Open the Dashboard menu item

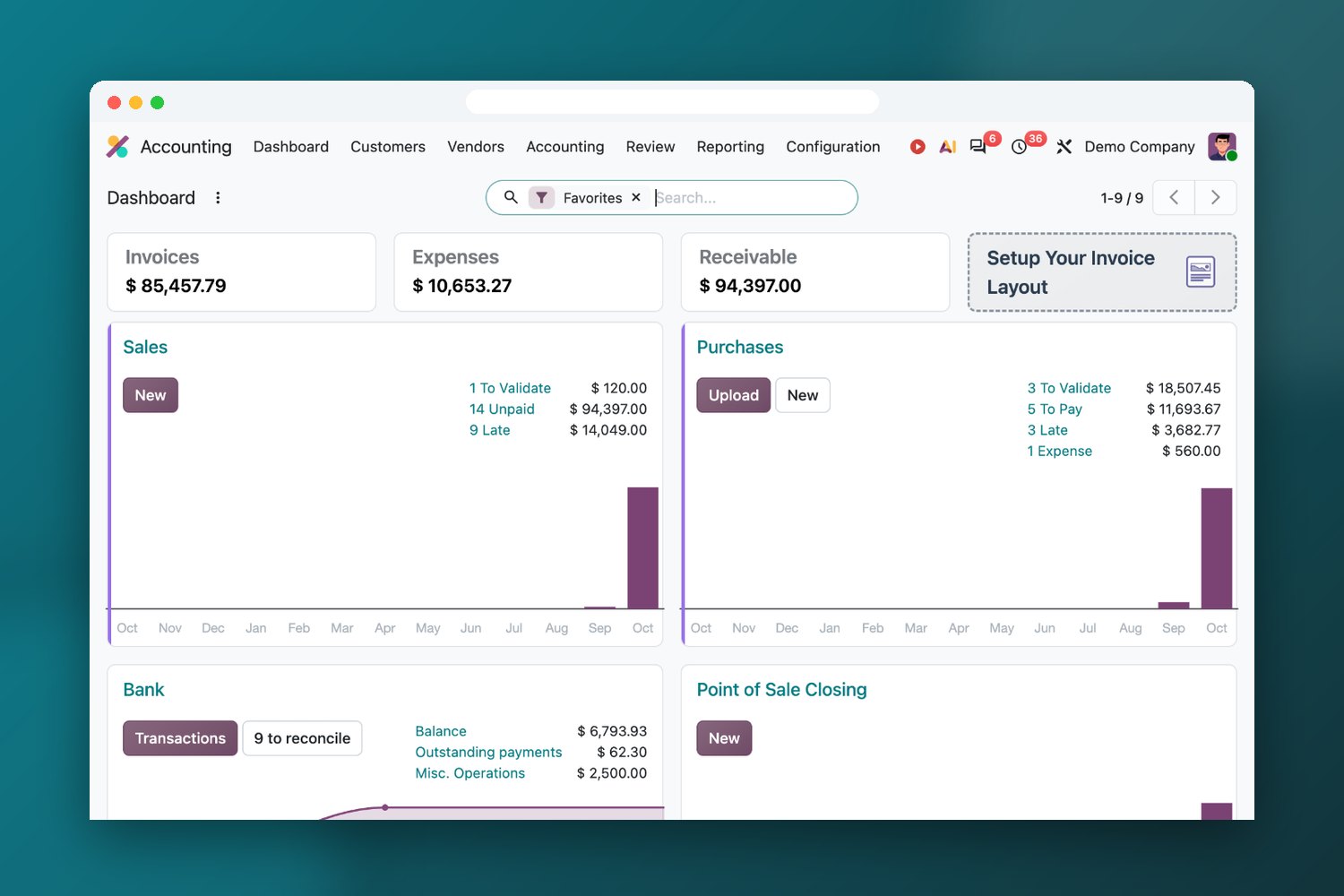291,146
